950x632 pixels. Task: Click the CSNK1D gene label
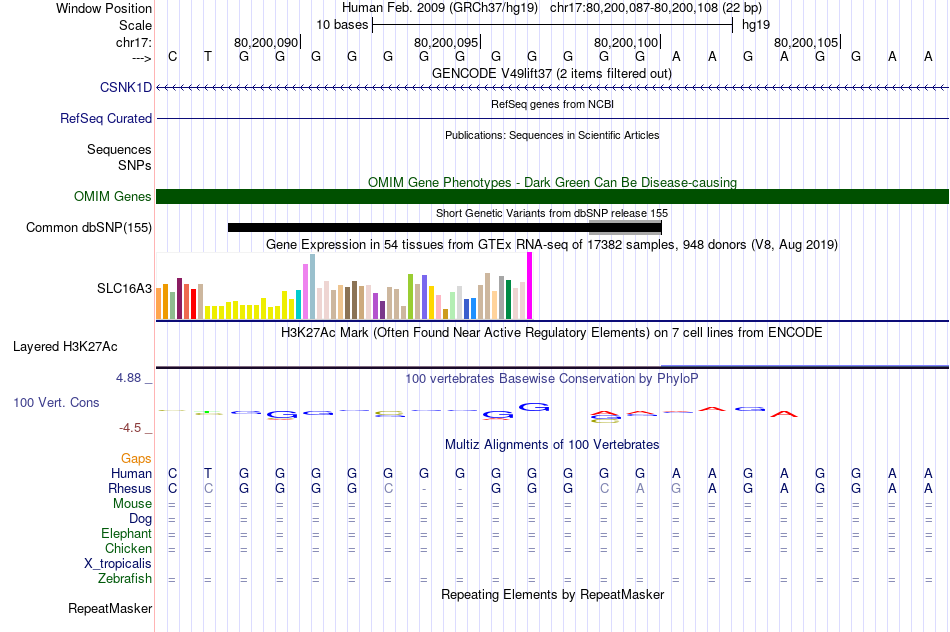125,88
